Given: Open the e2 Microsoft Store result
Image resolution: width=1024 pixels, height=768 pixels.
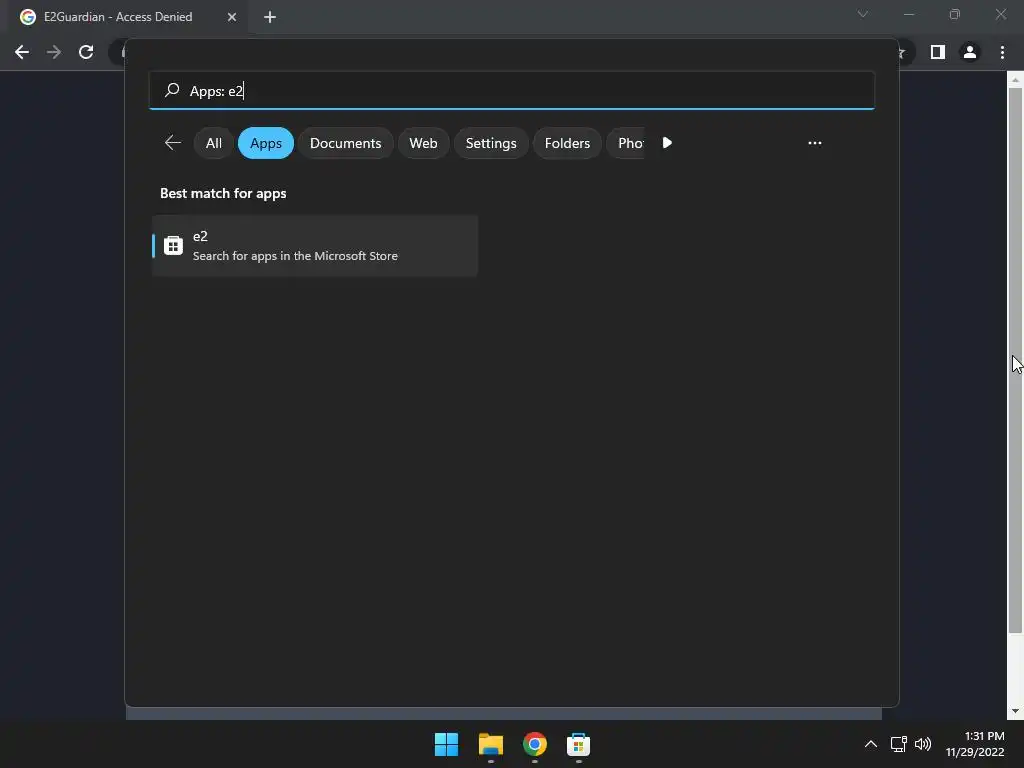Looking at the screenshot, I should pyautogui.click(x=315, y=246).
